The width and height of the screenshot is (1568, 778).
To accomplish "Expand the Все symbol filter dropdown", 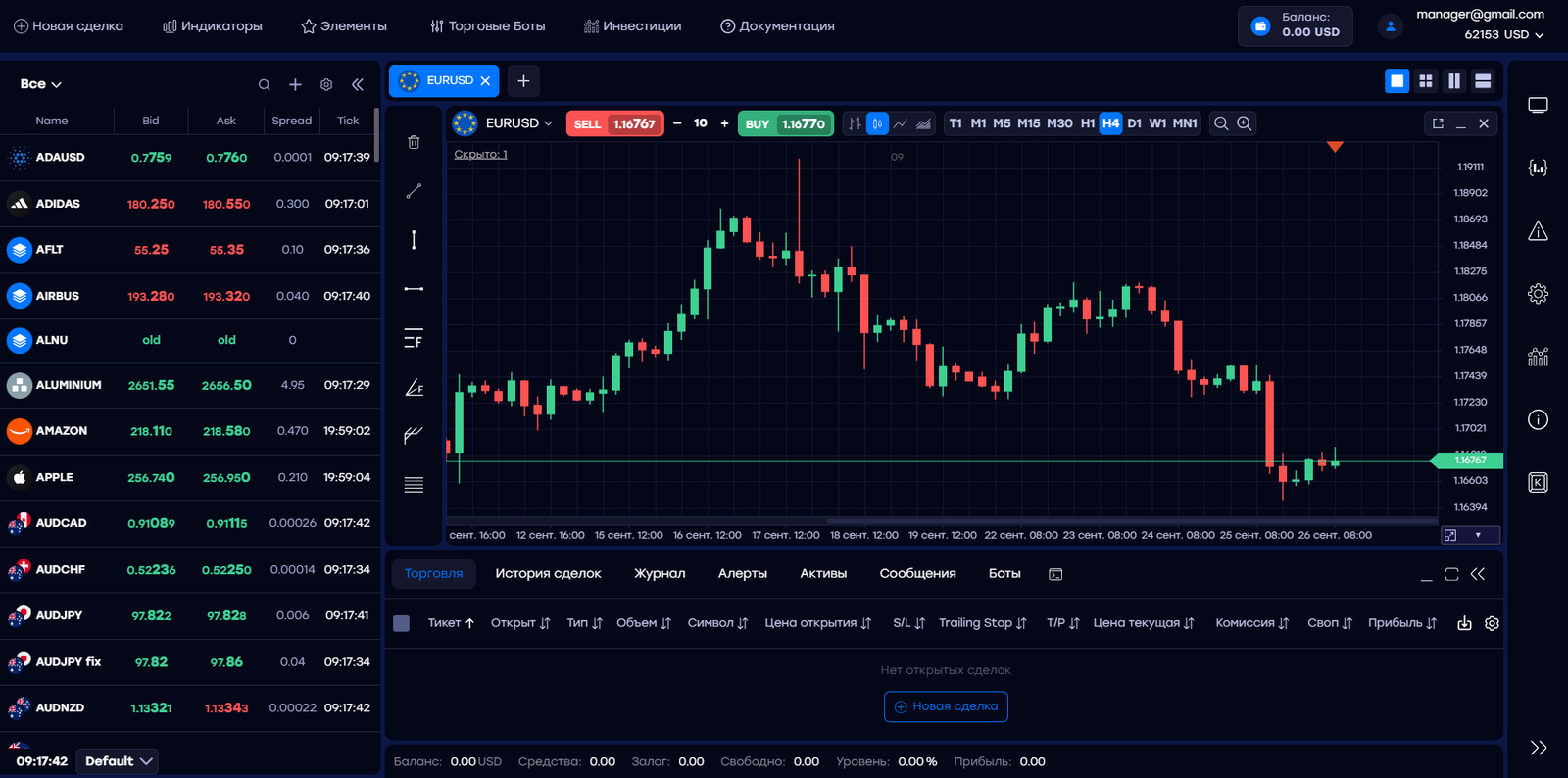I will tap(41, 84).
